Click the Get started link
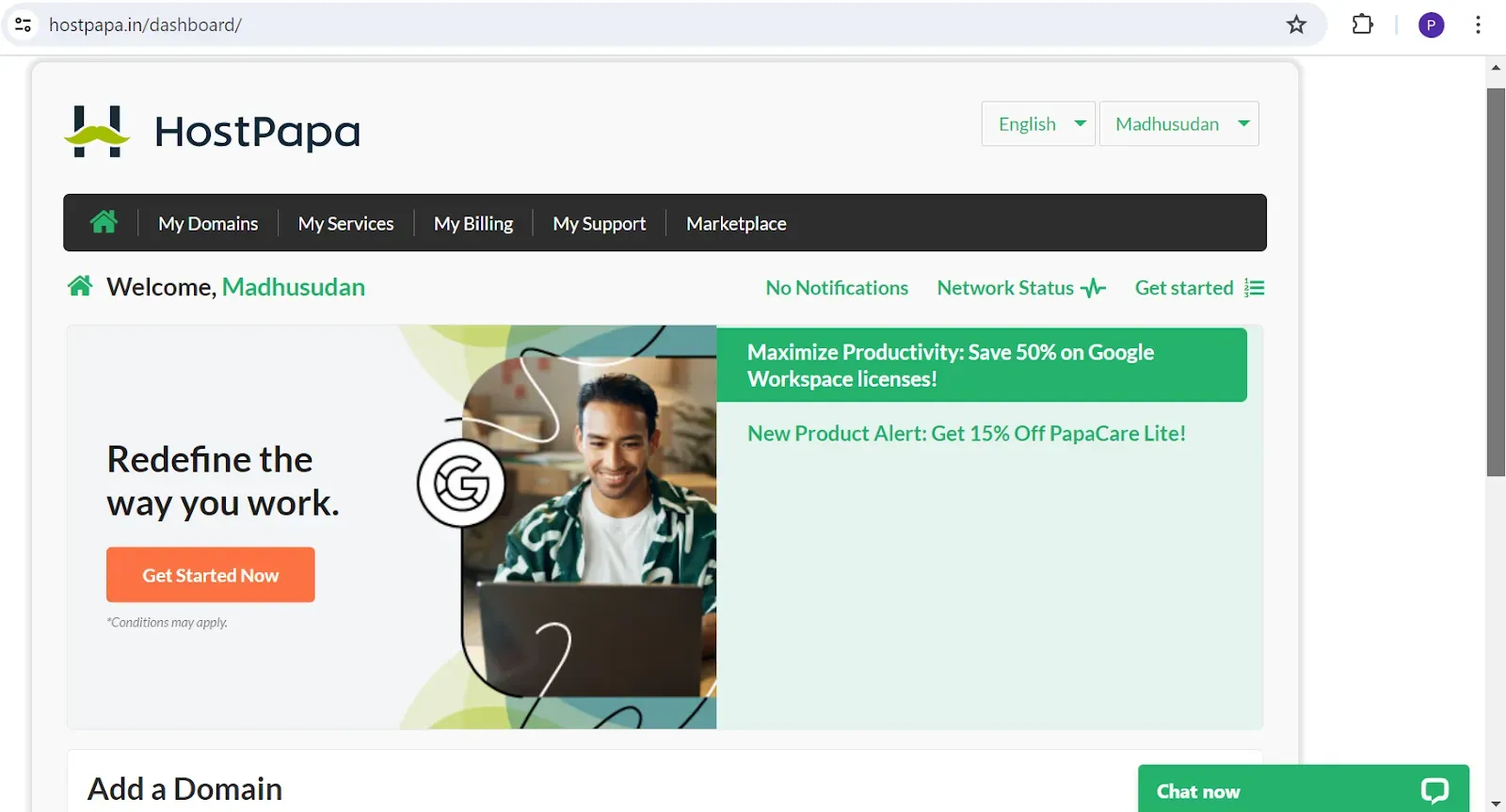The width and height of the screenshot is (1506, 812). point(1184,288)
